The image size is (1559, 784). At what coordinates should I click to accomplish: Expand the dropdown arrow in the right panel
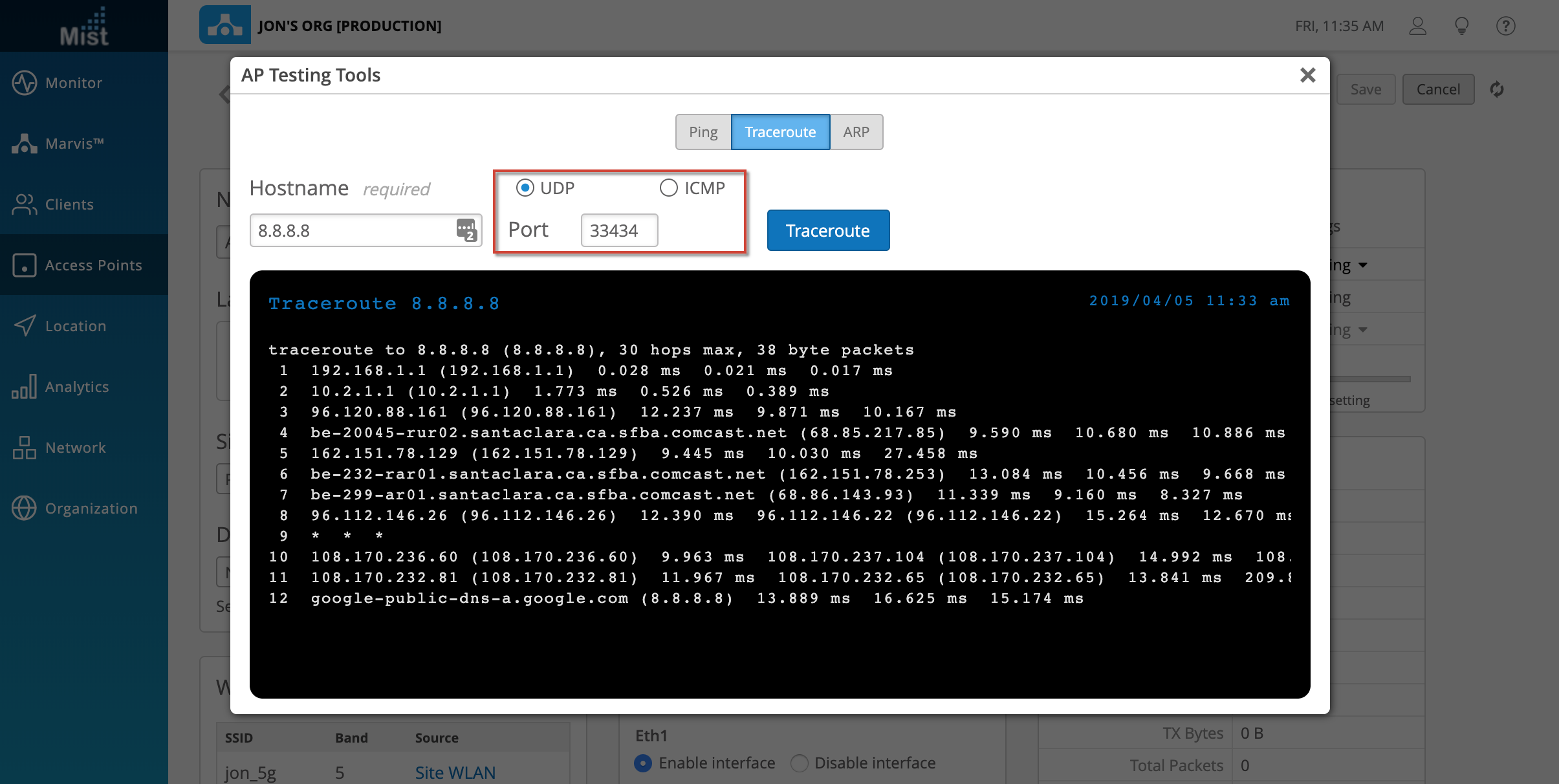(x=1363, y=265)
